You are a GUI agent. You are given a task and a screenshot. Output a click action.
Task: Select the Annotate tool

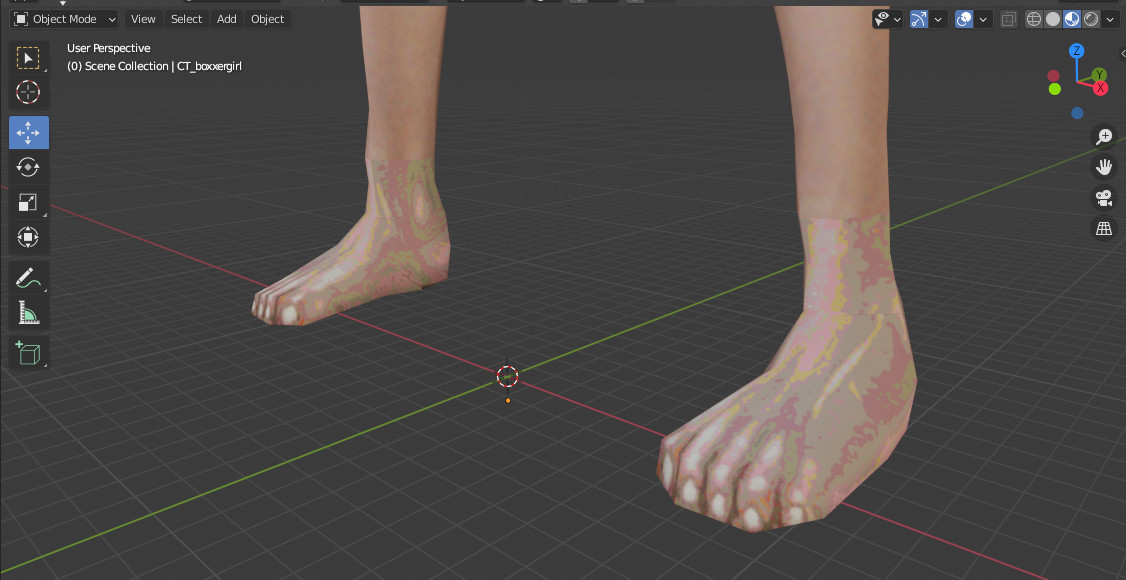click(x=28, y=277)
